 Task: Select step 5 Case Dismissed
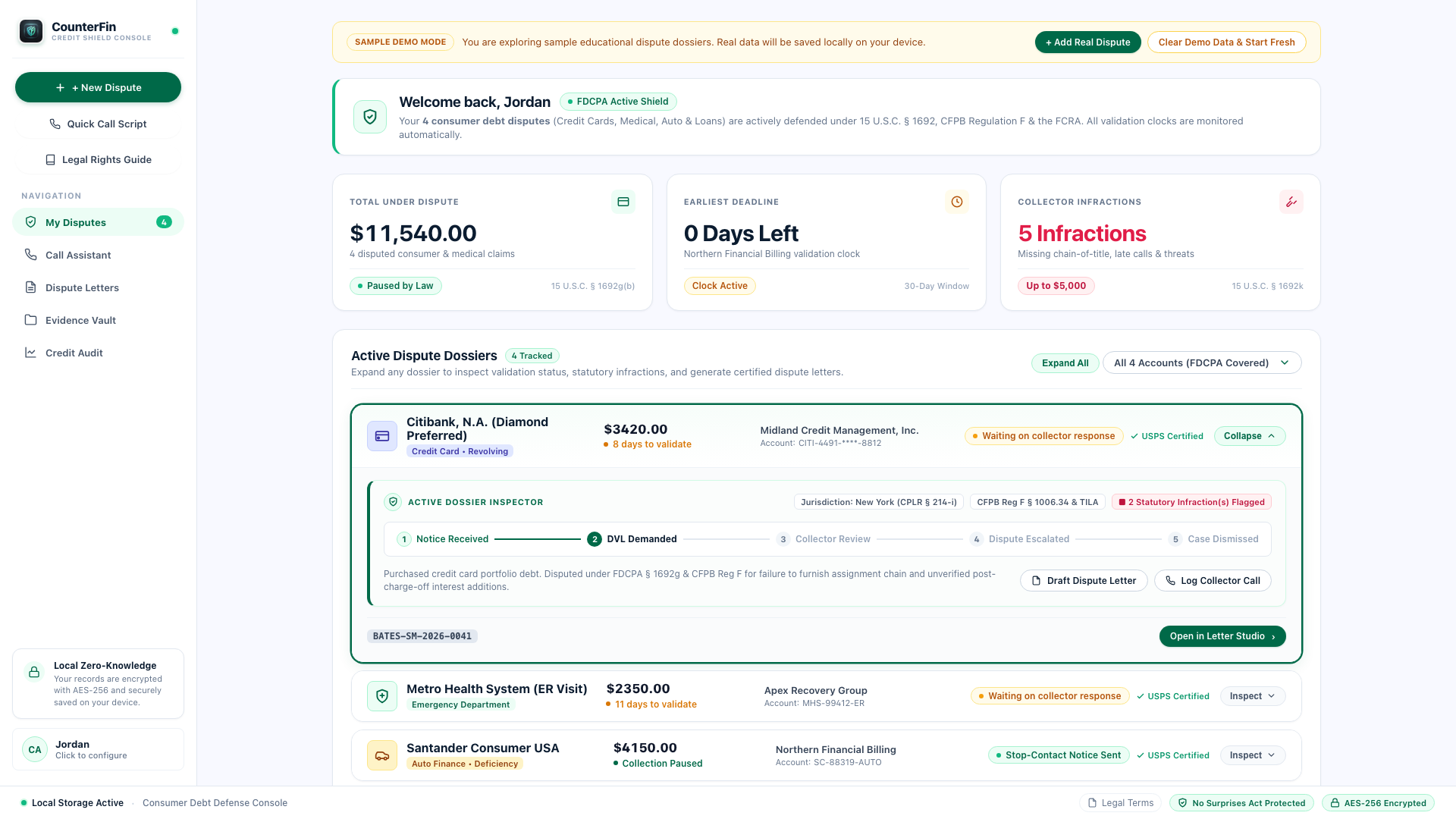click(x=1213, y=539)
